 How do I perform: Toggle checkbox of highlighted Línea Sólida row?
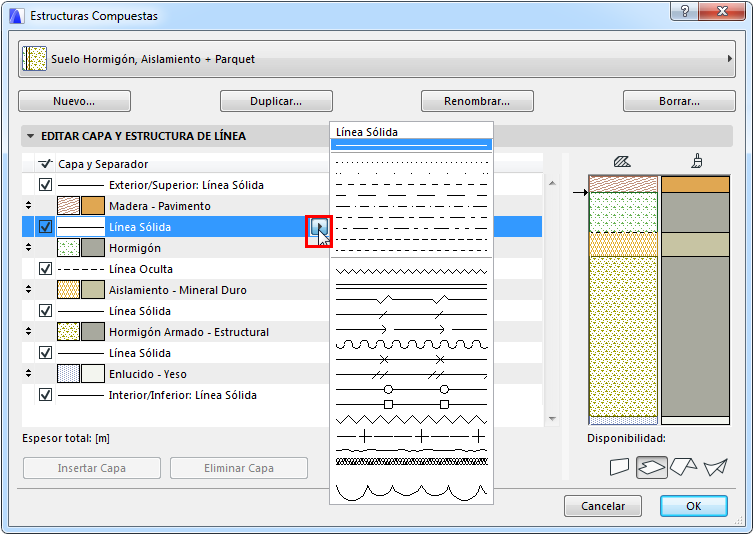click(x=45, y=227)
